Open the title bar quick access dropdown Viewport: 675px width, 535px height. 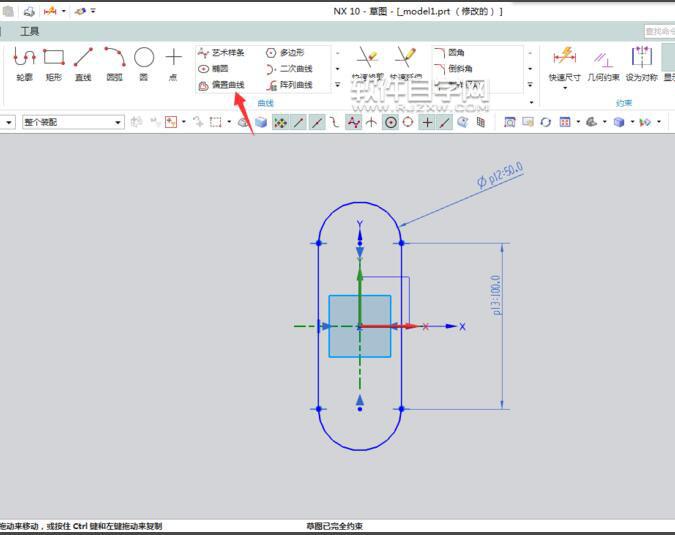click(93, 11)
